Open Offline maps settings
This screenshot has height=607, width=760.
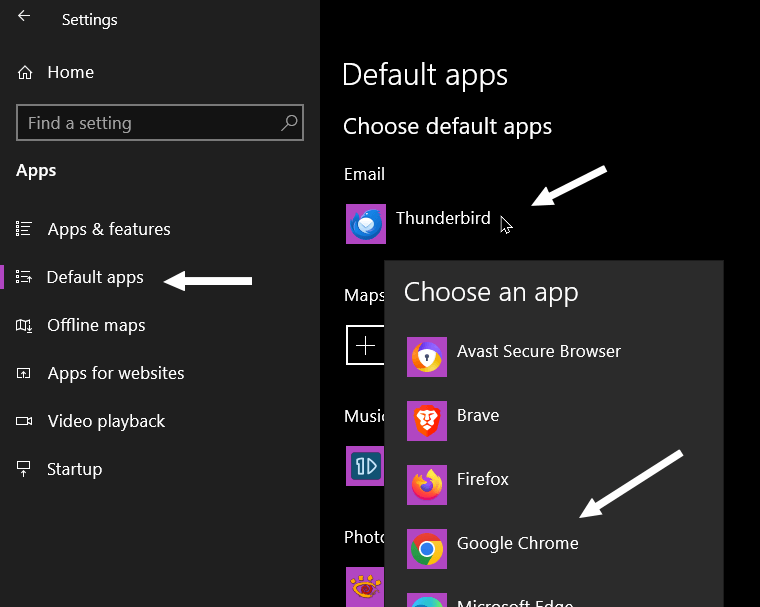pyautogui.click(x=96, y=325)
